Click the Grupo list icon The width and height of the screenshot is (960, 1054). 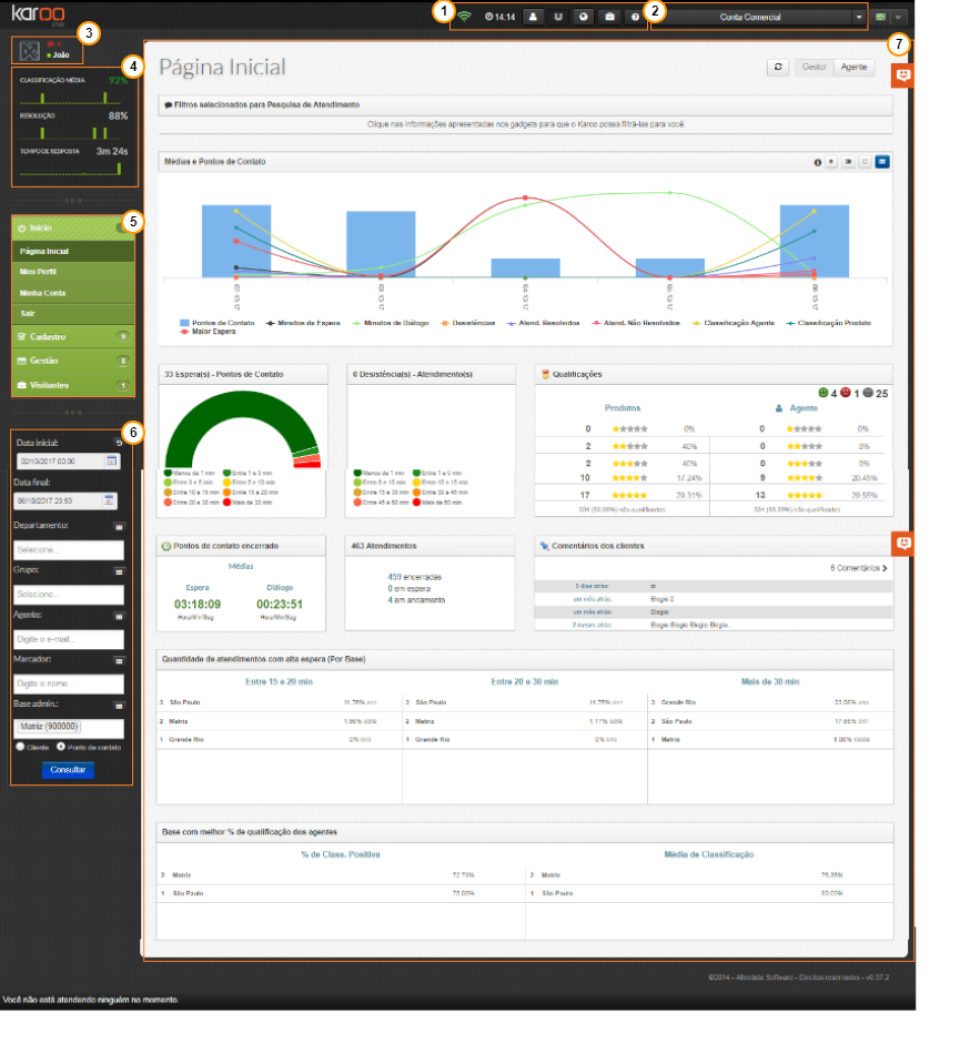pos(119,572)
